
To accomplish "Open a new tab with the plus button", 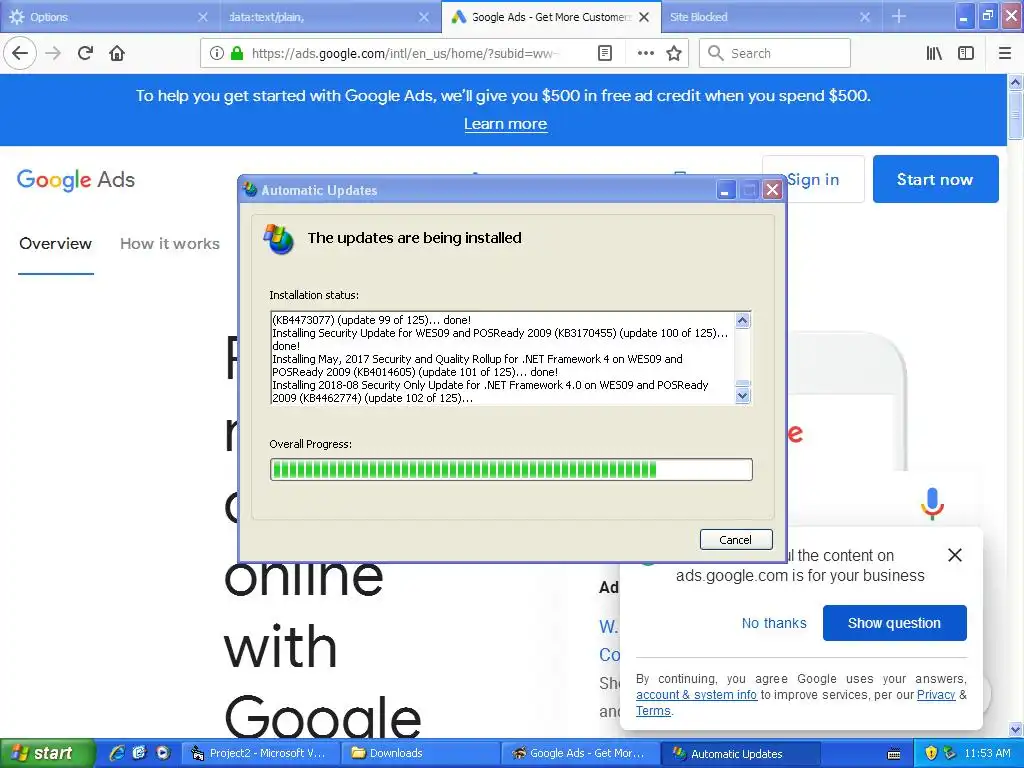I will pos(899,16).
